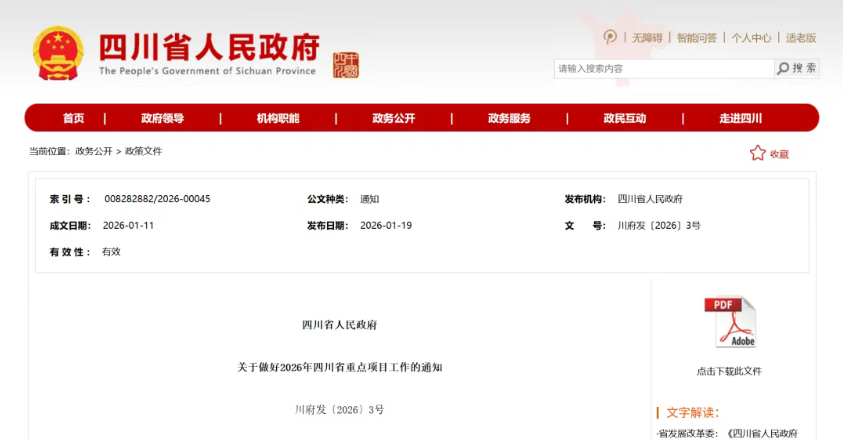This screenshot has height=445, width=843.
Task: Open the 首页 navigation tab
Action: coord(73,118)
